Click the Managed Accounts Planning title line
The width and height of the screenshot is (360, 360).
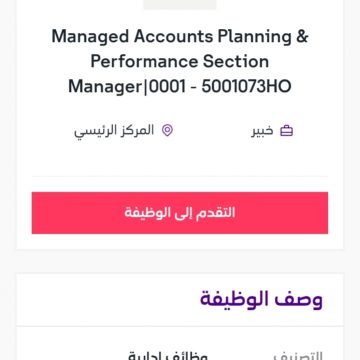(x=180, y=37)
